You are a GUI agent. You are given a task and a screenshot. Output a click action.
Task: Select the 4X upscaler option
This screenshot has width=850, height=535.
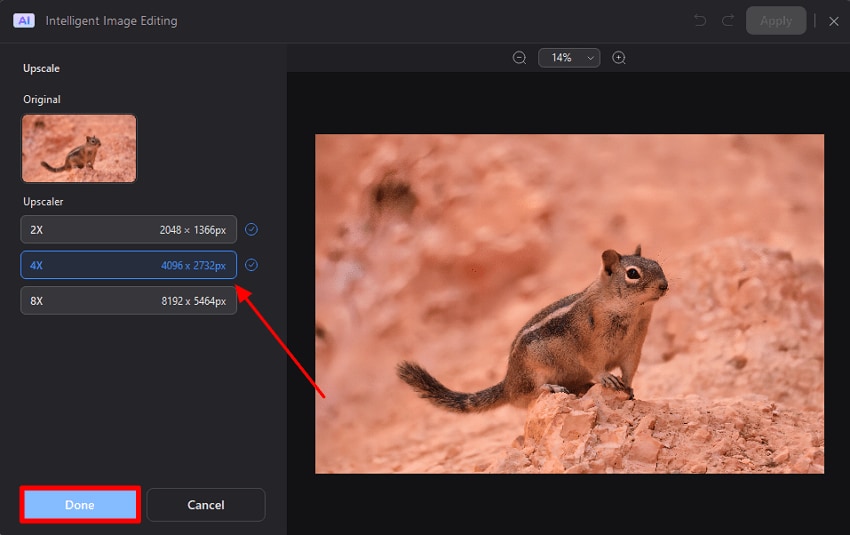click(x=128, y=265)
